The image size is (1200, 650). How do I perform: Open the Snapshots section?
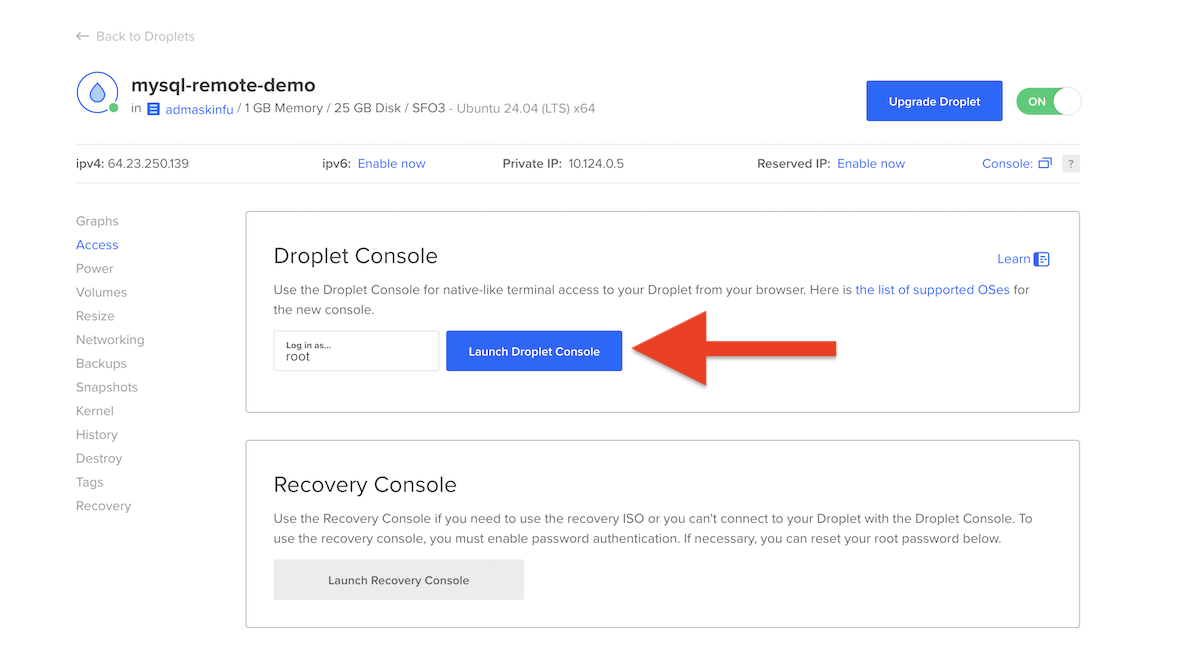click(x=107, y=387)
